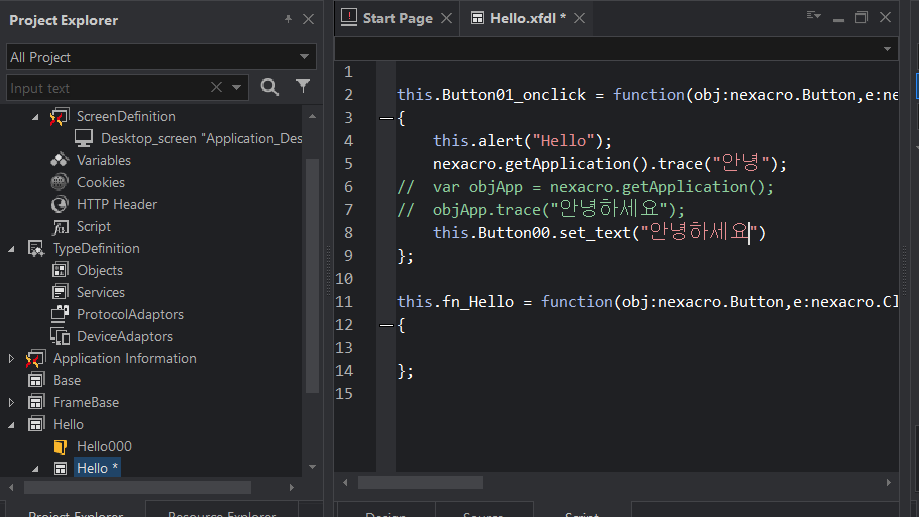
Task: Open the active files list dropdown icon
Action: [814, 16]
